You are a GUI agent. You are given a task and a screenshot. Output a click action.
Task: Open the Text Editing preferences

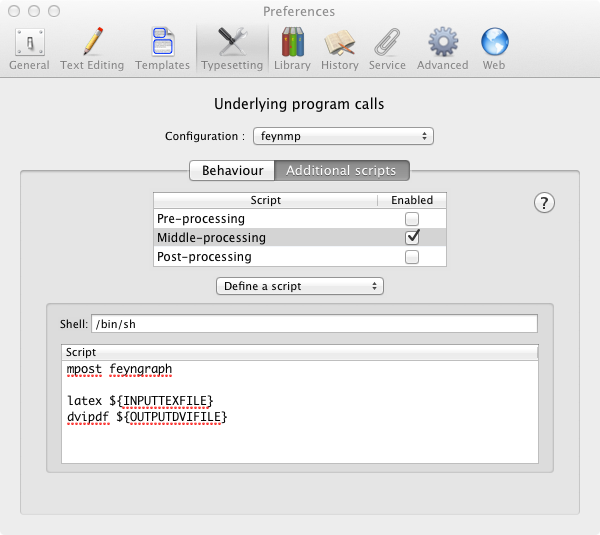92,48
